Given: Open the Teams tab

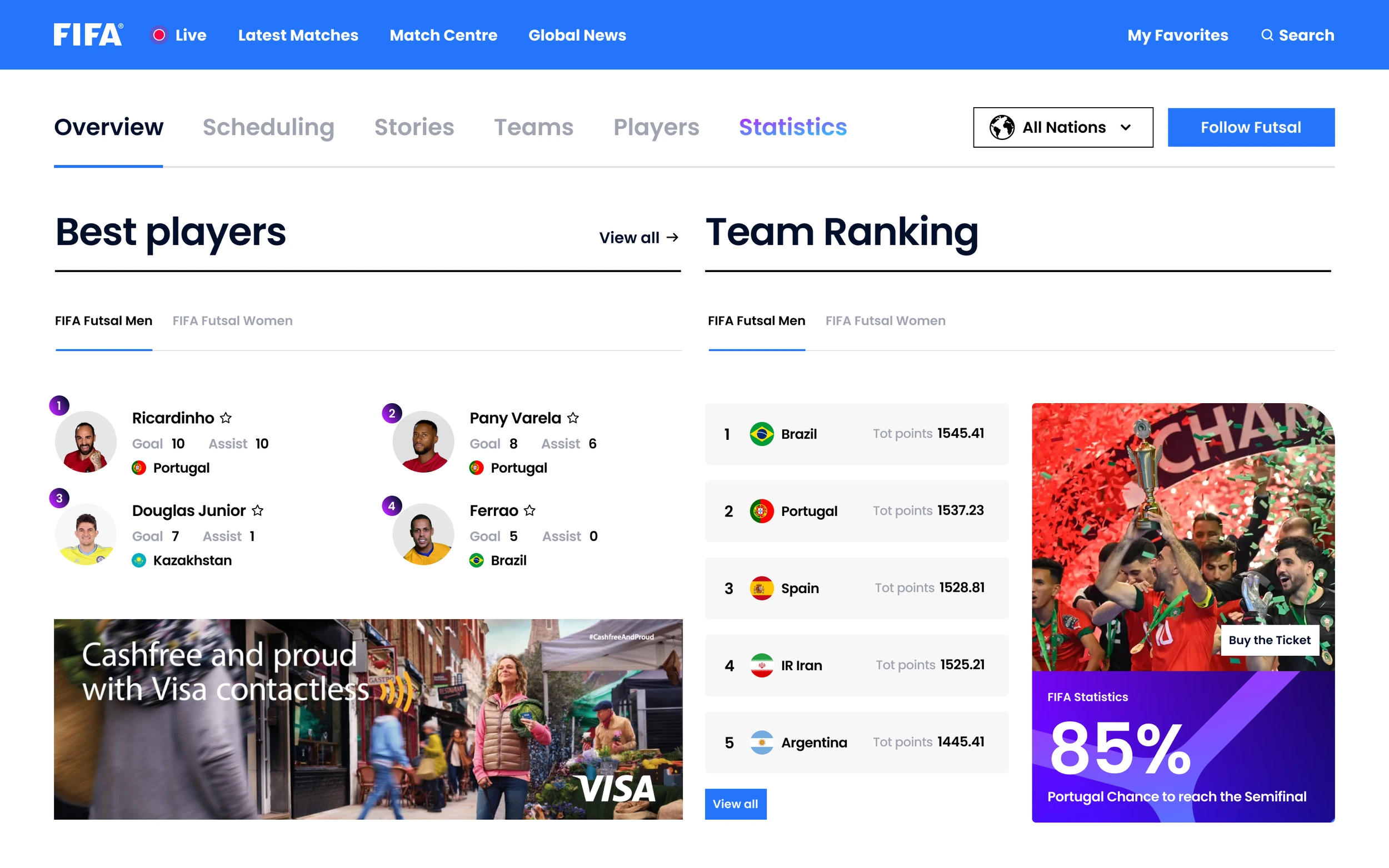Looking at the screenshot, I should (x=533, y=127).
